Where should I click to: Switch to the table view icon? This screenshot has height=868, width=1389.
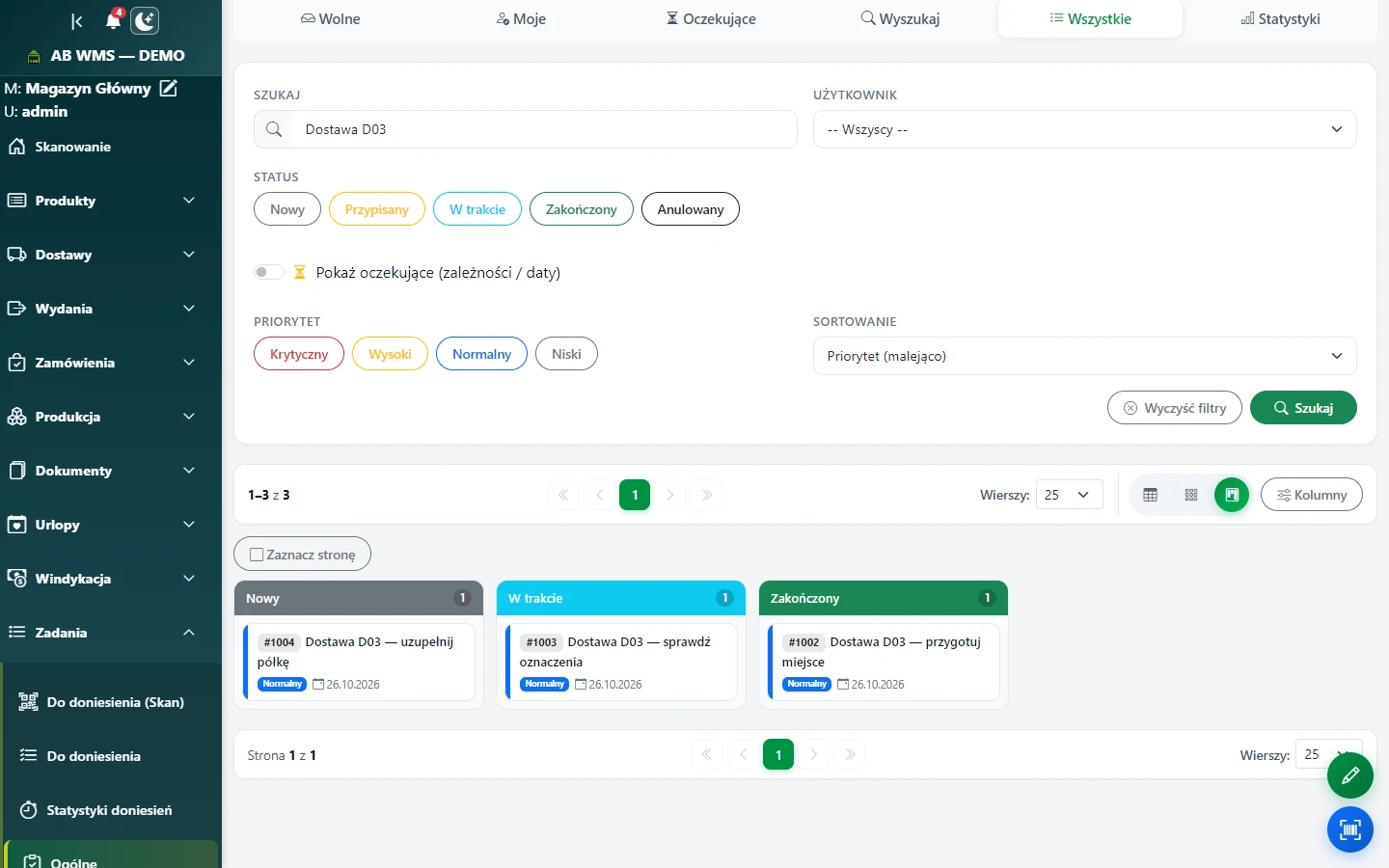point(1150,495)
